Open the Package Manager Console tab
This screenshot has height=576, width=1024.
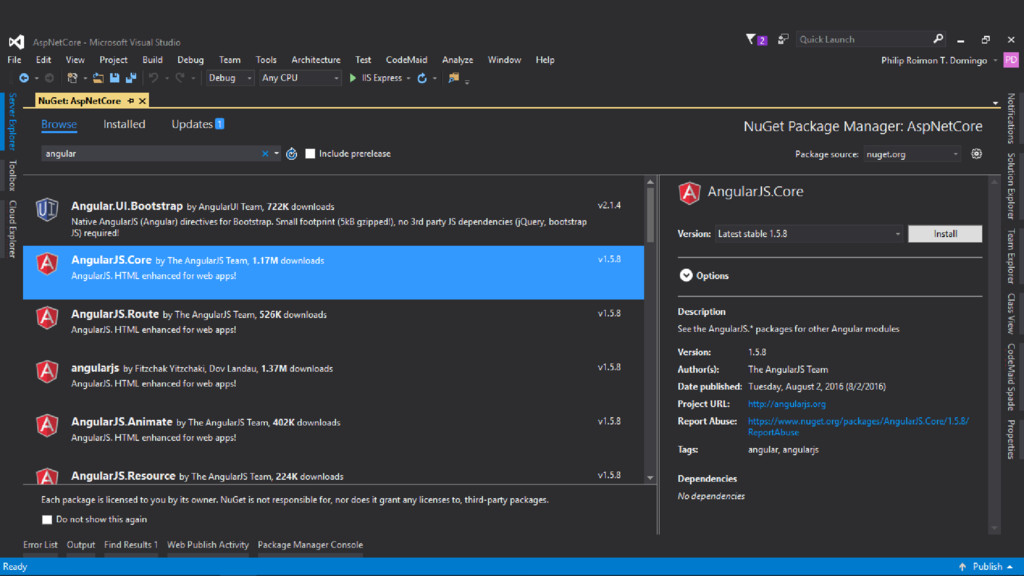click(310, 545)
